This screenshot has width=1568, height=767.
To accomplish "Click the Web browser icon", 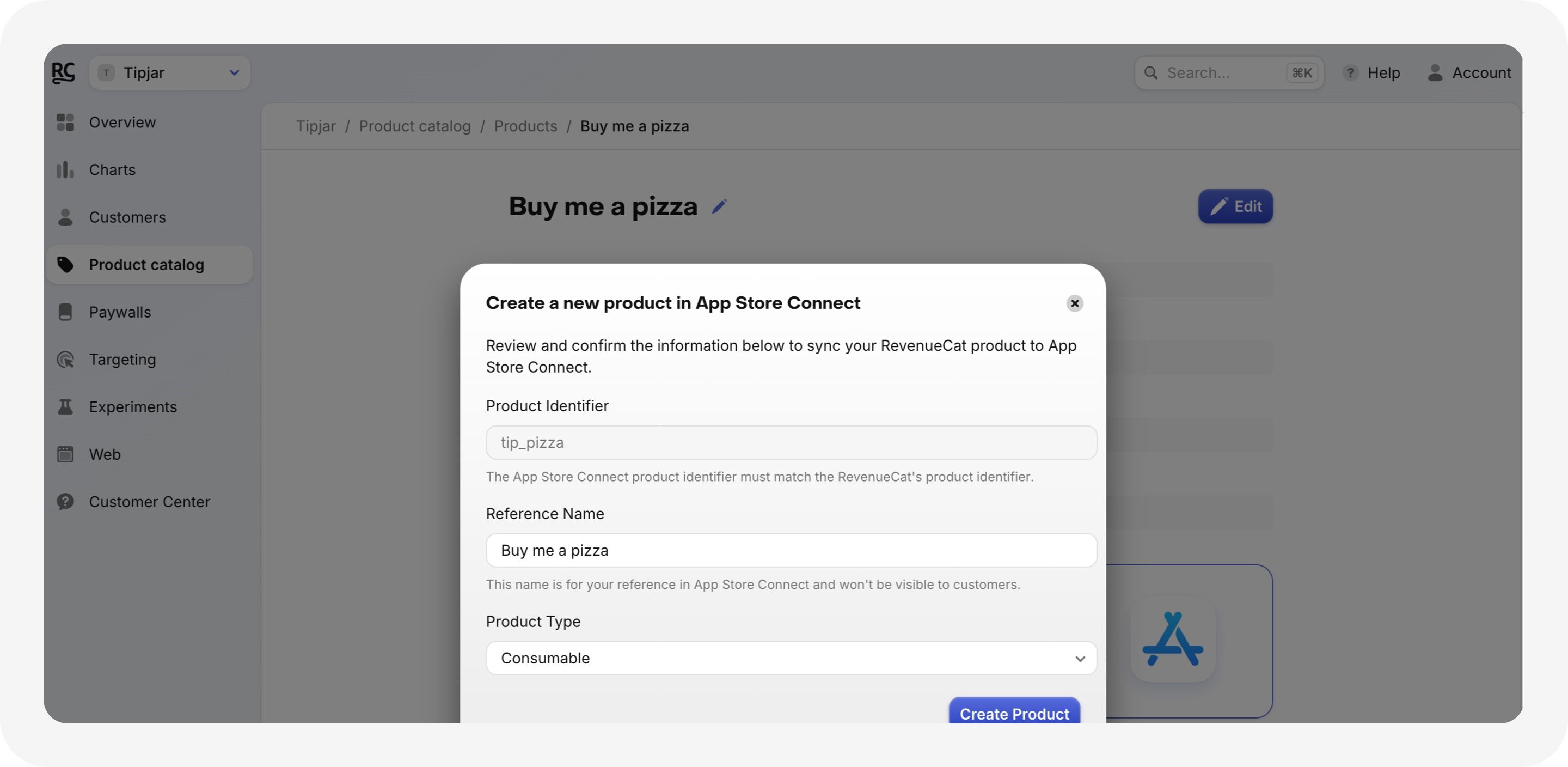I will point(65,454).
